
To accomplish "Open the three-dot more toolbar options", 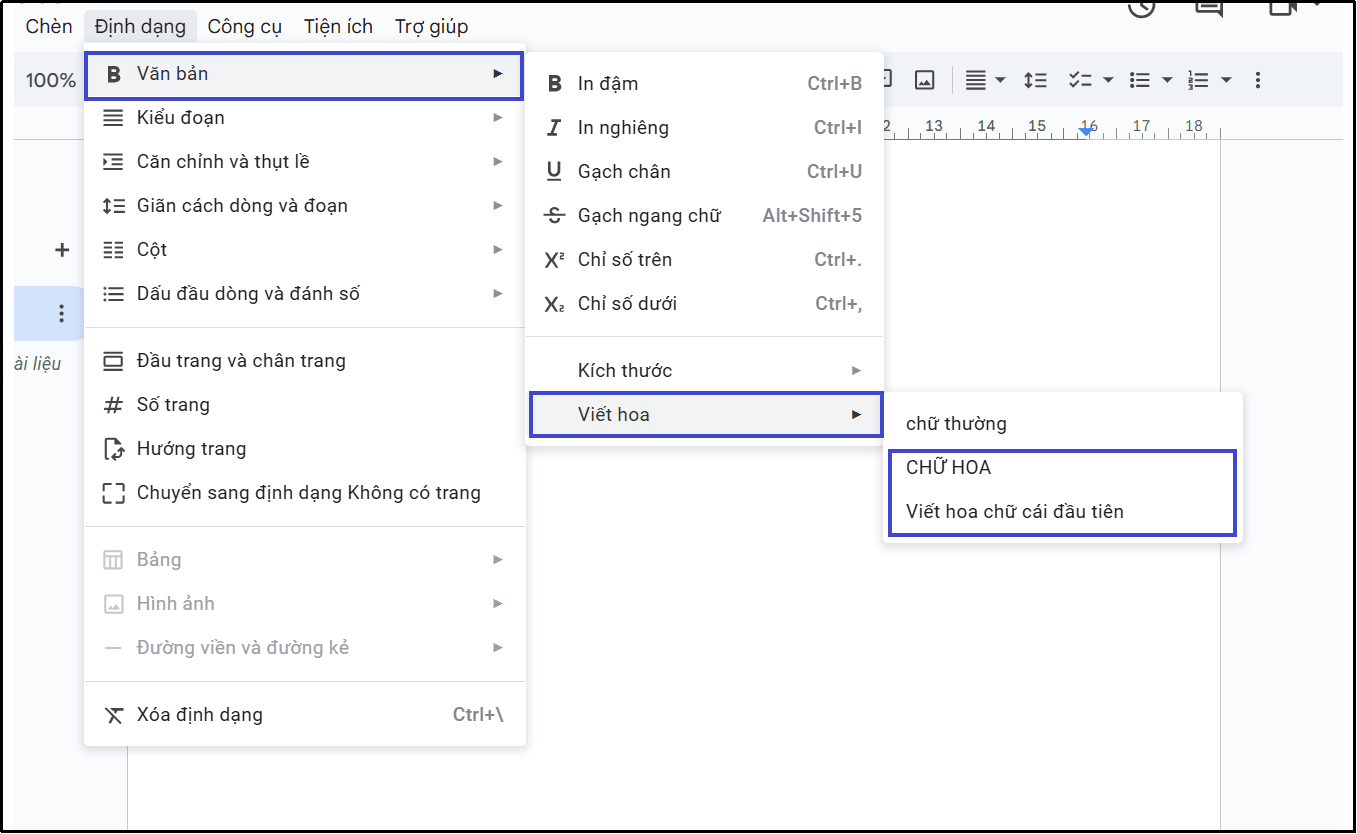I will 1257,79.
